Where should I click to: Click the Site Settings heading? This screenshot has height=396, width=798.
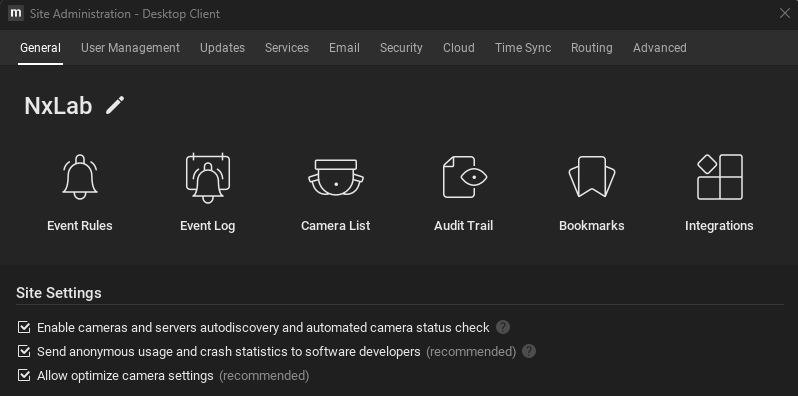59,293
